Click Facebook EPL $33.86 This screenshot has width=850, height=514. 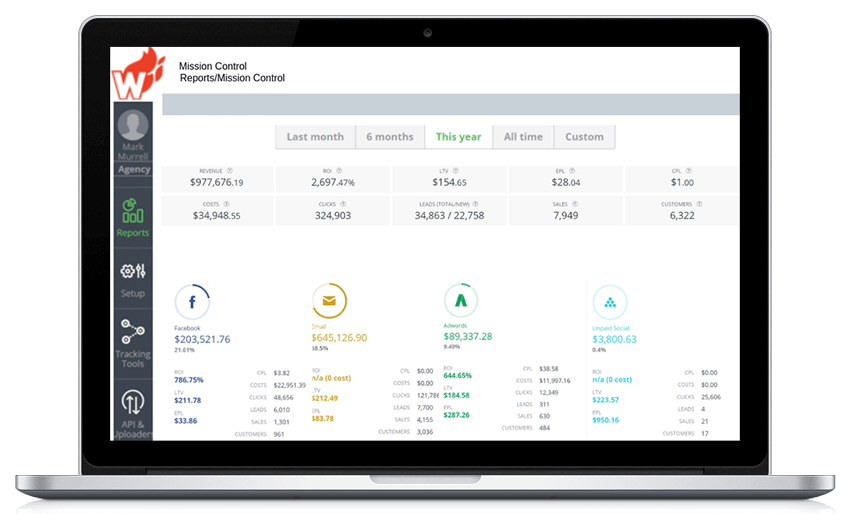point(185,421)
